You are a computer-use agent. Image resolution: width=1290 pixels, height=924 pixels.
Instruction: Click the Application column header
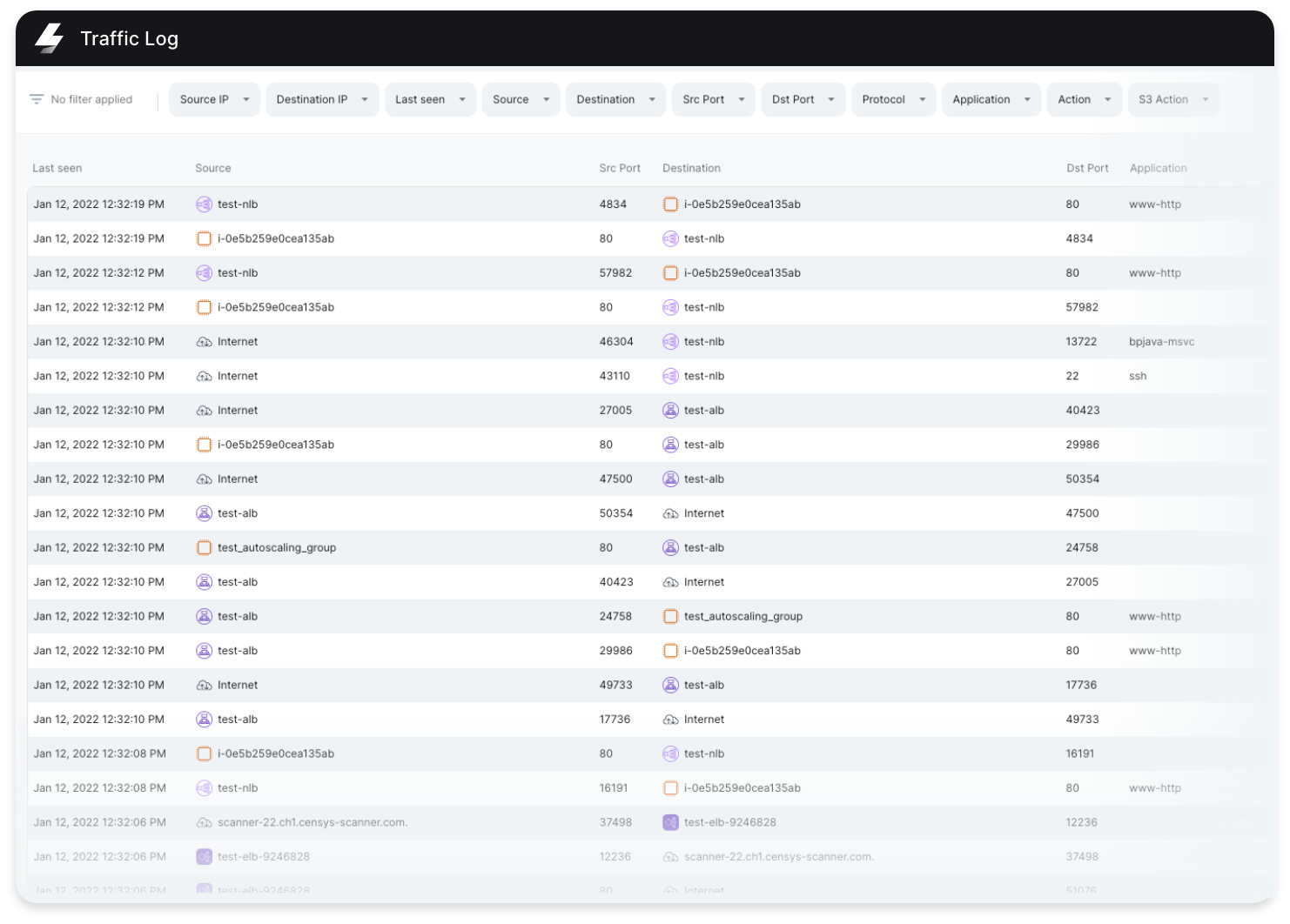[x=1158, y=168]
